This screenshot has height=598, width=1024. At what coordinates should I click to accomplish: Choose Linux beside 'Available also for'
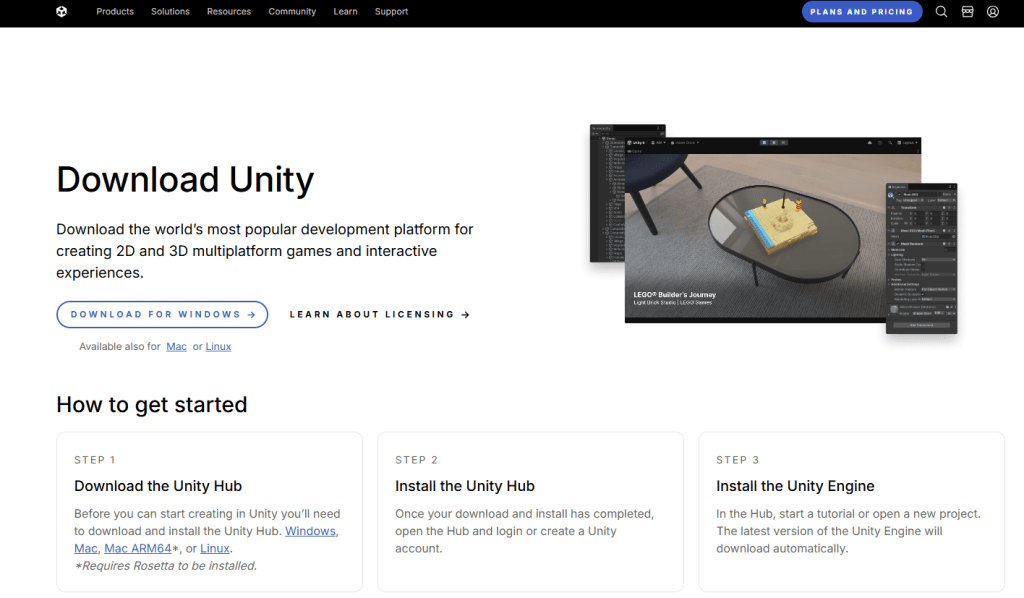tap(218, 347)
